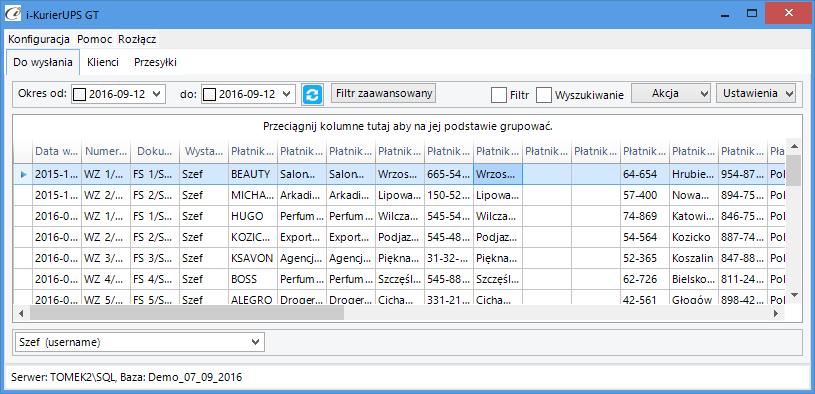The image size is (815, 394).
Task: Select the ALEGRO cell
Action: pyautogui.click(x=253, y=298)
